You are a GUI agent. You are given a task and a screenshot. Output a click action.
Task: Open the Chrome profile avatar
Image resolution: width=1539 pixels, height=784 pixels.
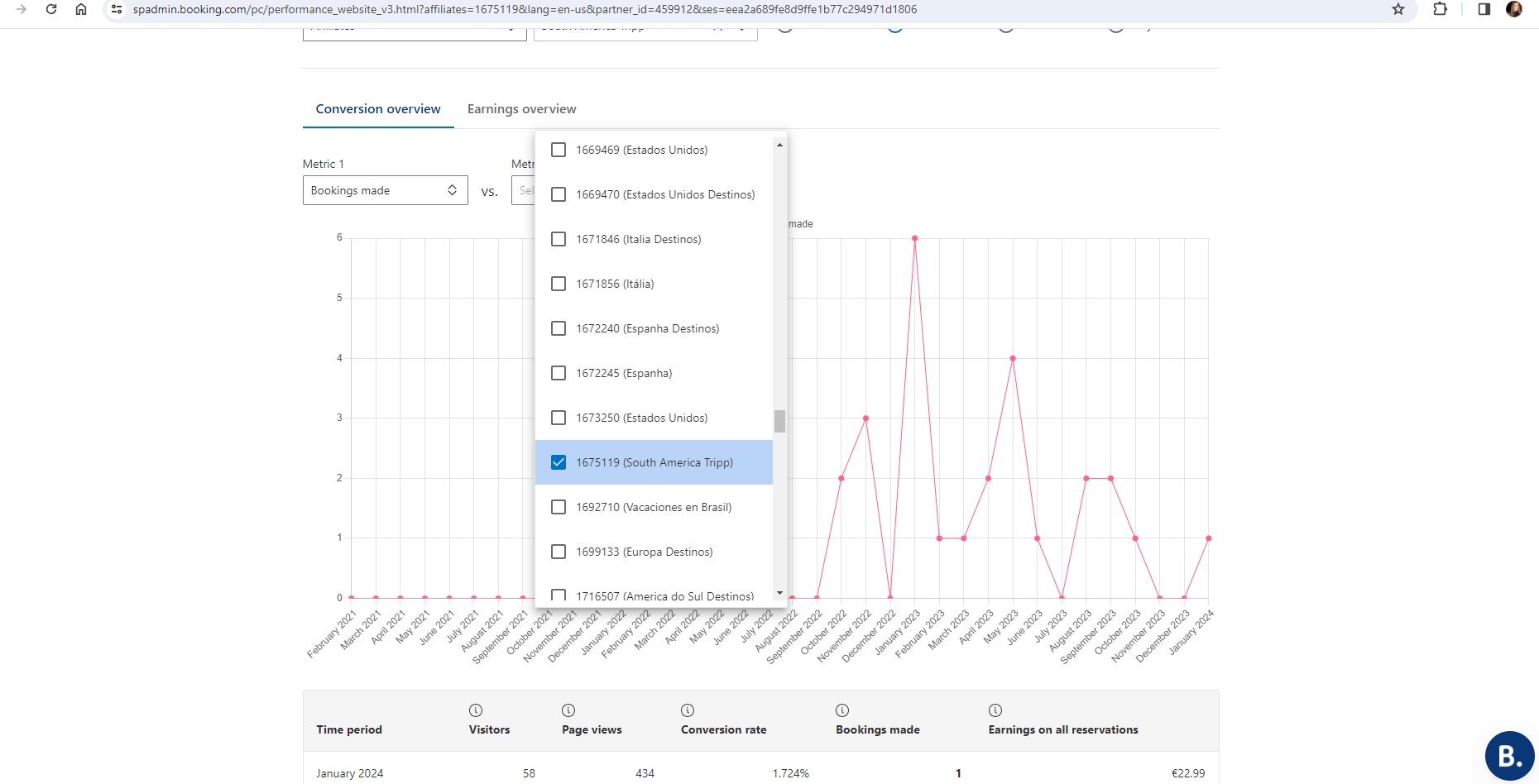(1514, 9)
